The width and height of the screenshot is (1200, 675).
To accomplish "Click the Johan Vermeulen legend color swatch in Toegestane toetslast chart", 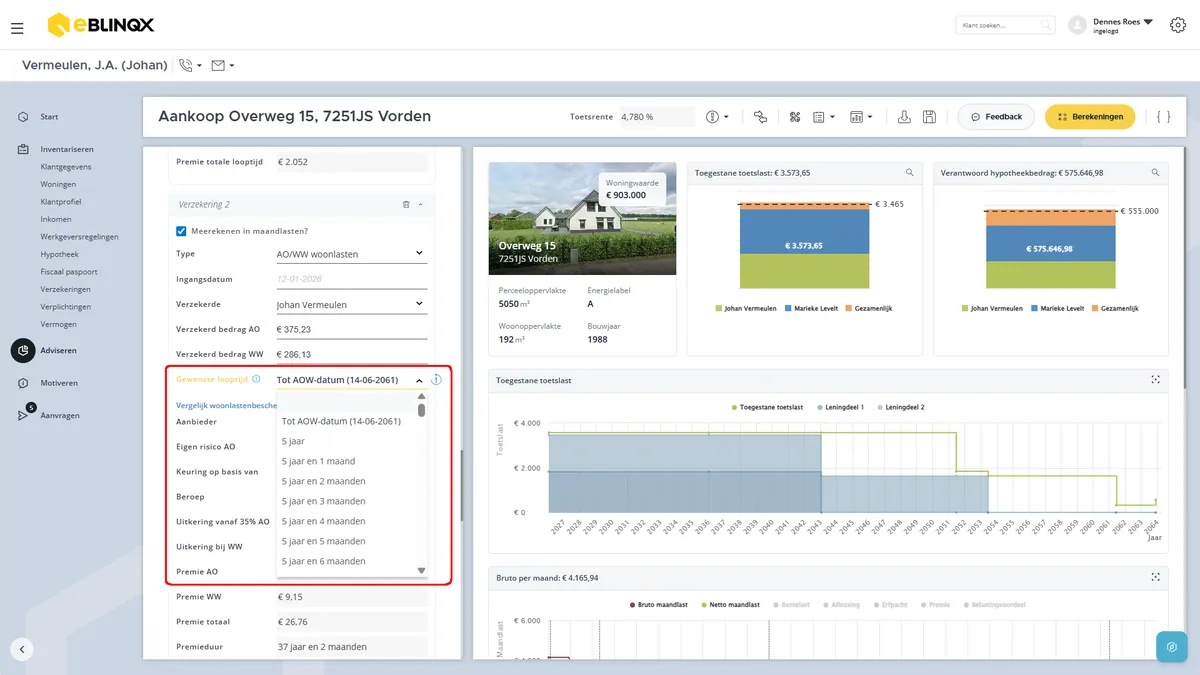I will (717, 309).
